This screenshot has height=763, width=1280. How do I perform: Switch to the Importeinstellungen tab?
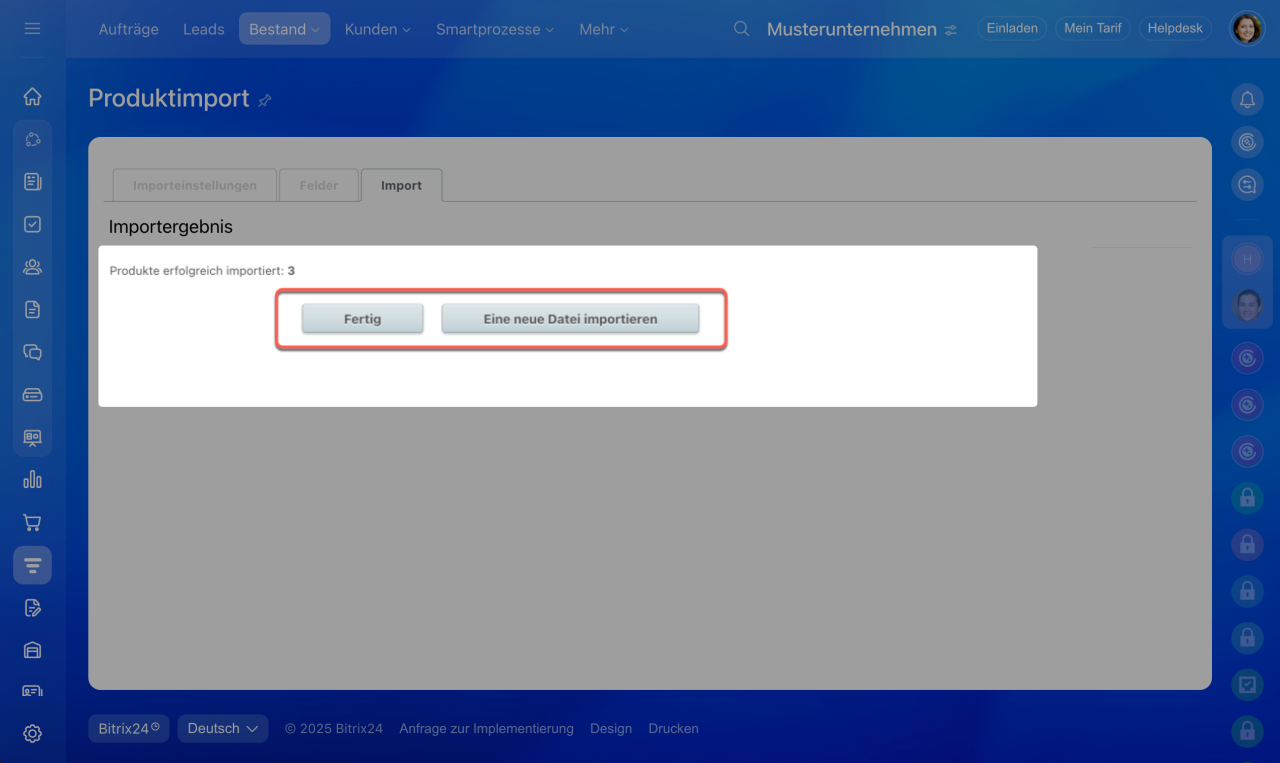[195, 185]
